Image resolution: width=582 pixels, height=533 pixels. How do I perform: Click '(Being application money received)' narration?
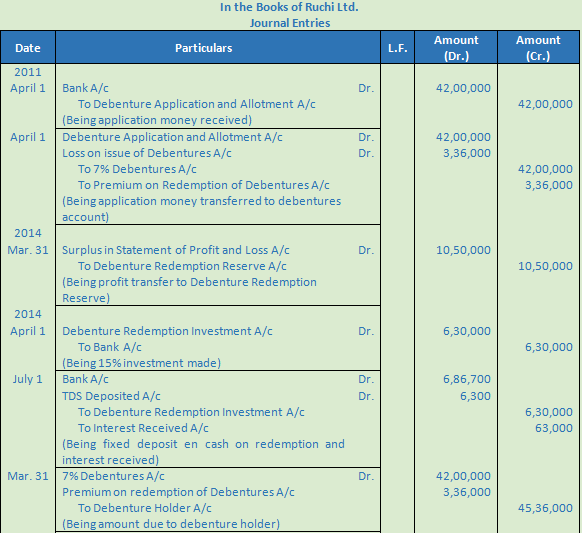click(x=157, y=120)
